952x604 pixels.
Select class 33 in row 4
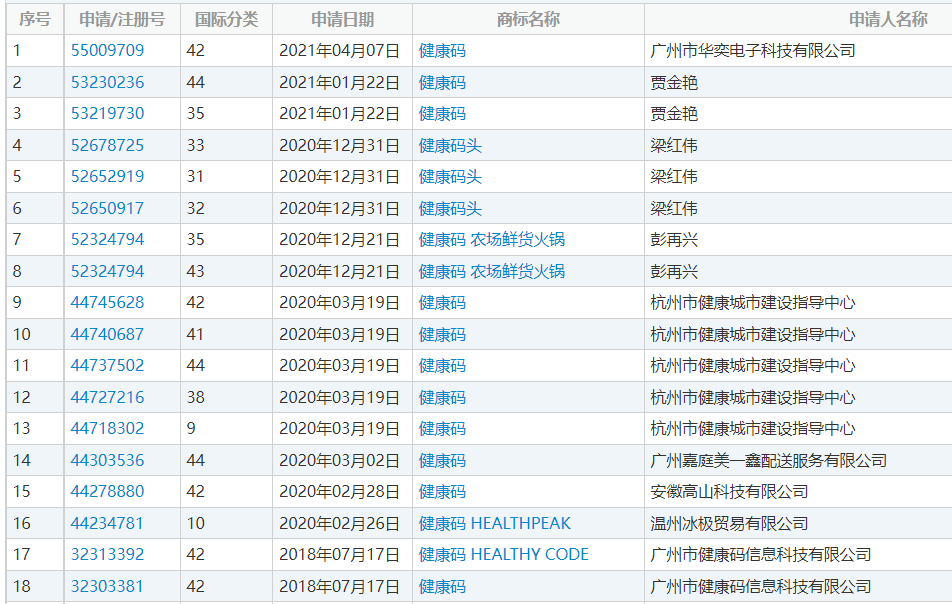click(x=196, y=146)
